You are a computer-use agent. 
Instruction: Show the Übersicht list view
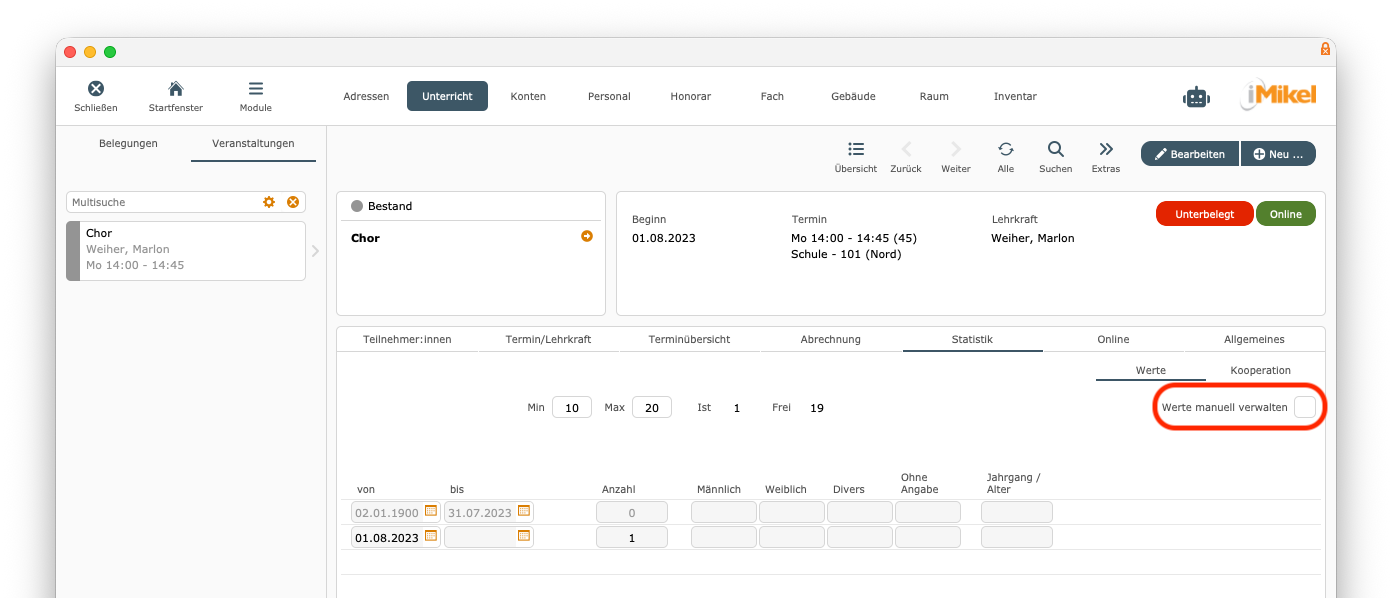pyautogui.click(x=856, y=150)
